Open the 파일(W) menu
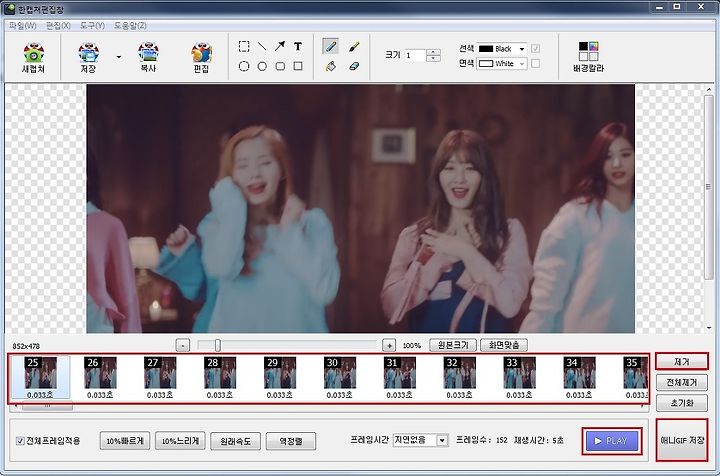 coord(22,26)
